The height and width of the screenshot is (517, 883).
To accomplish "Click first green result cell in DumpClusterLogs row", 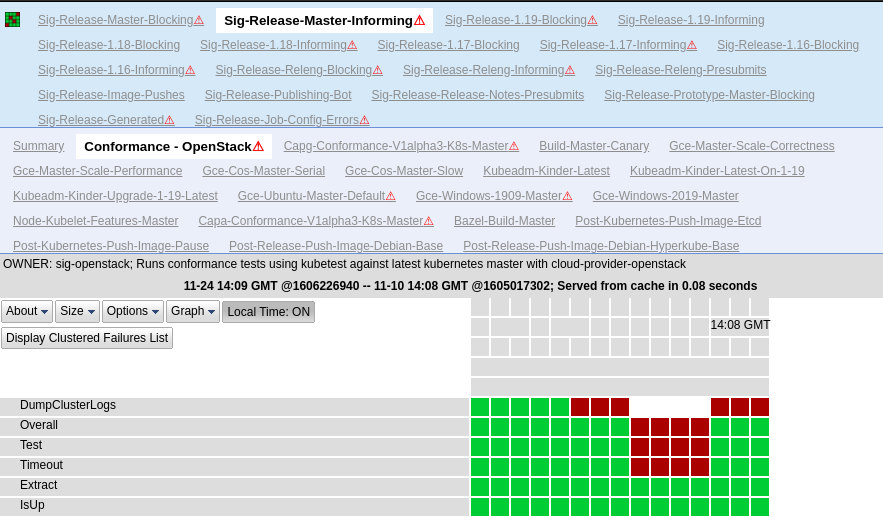I will pos(480,407).
